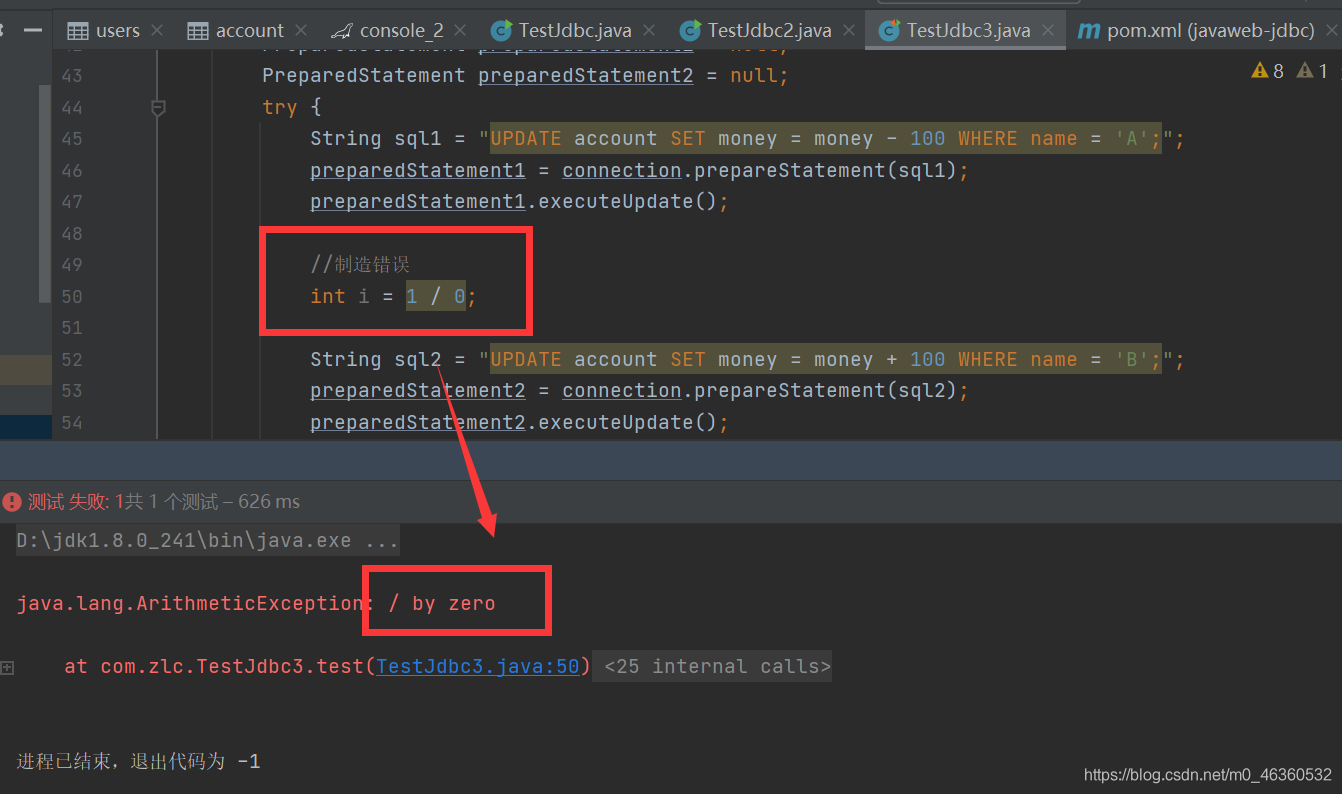Click the Maven pom.xml icon
The image size is (1342, 794).
point(1089,31)
